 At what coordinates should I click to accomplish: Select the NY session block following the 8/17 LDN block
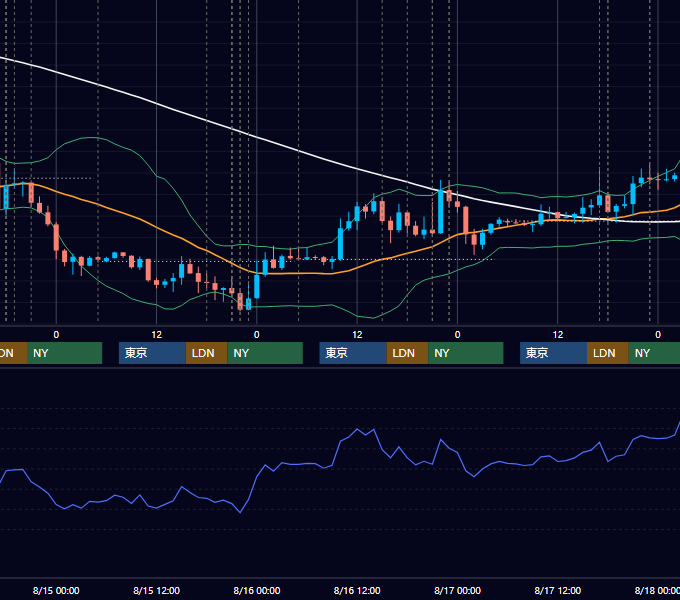[654, 353]
